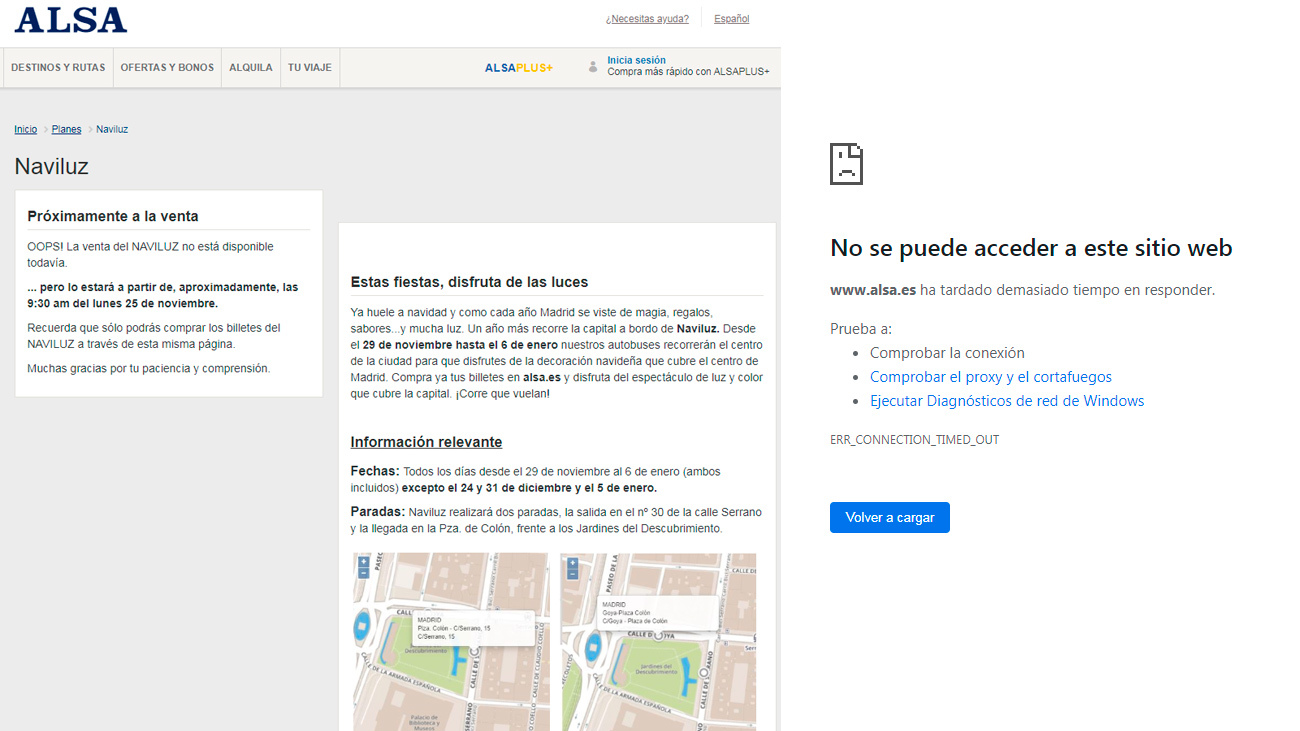Image resolution: width=1300 pixels, height=731 pixels.
Task: Navigate to Inicio via breadcrumb
Action: (x=25, y=128)
